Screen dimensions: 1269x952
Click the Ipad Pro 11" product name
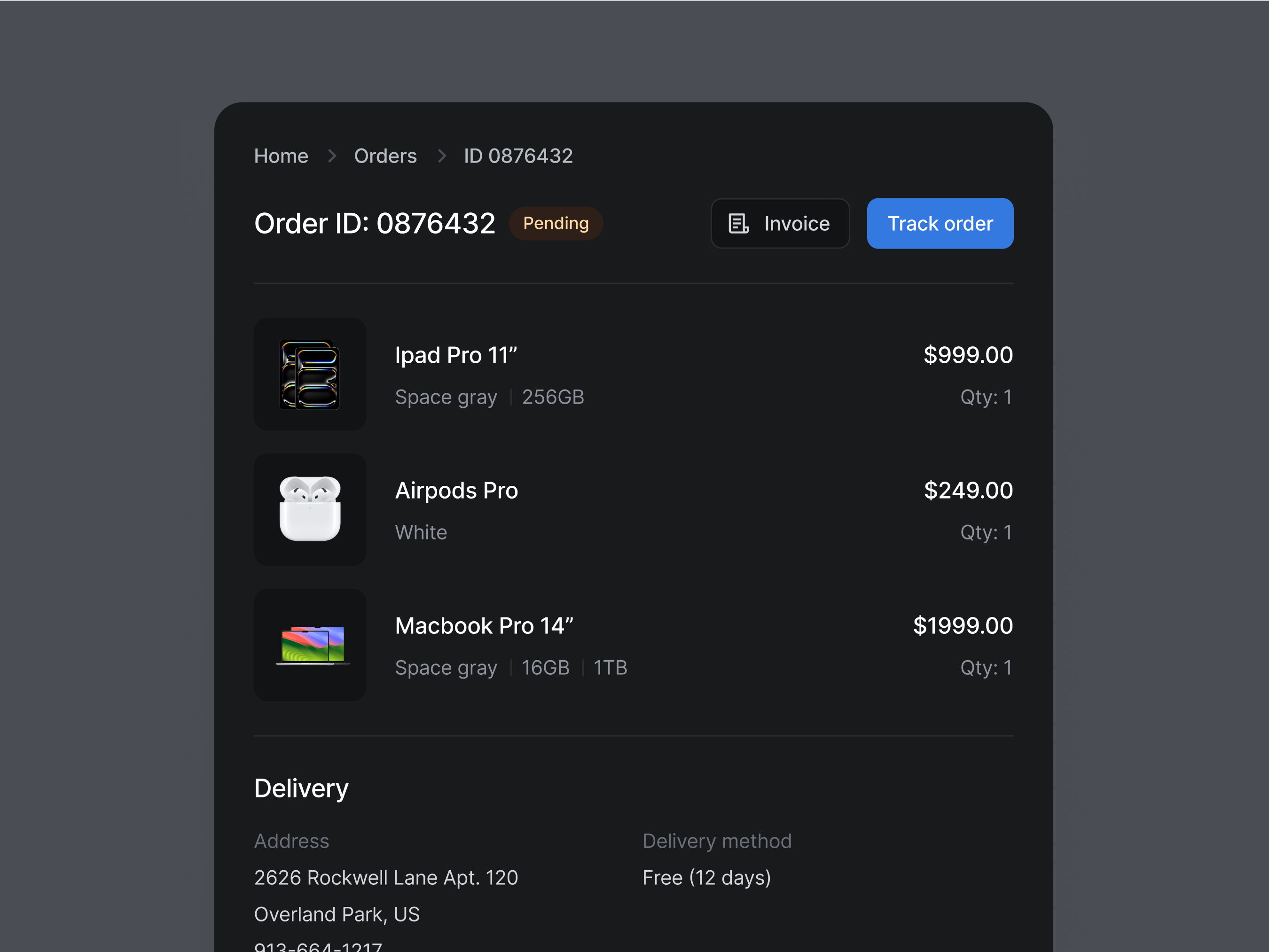(x=456, y=354)
